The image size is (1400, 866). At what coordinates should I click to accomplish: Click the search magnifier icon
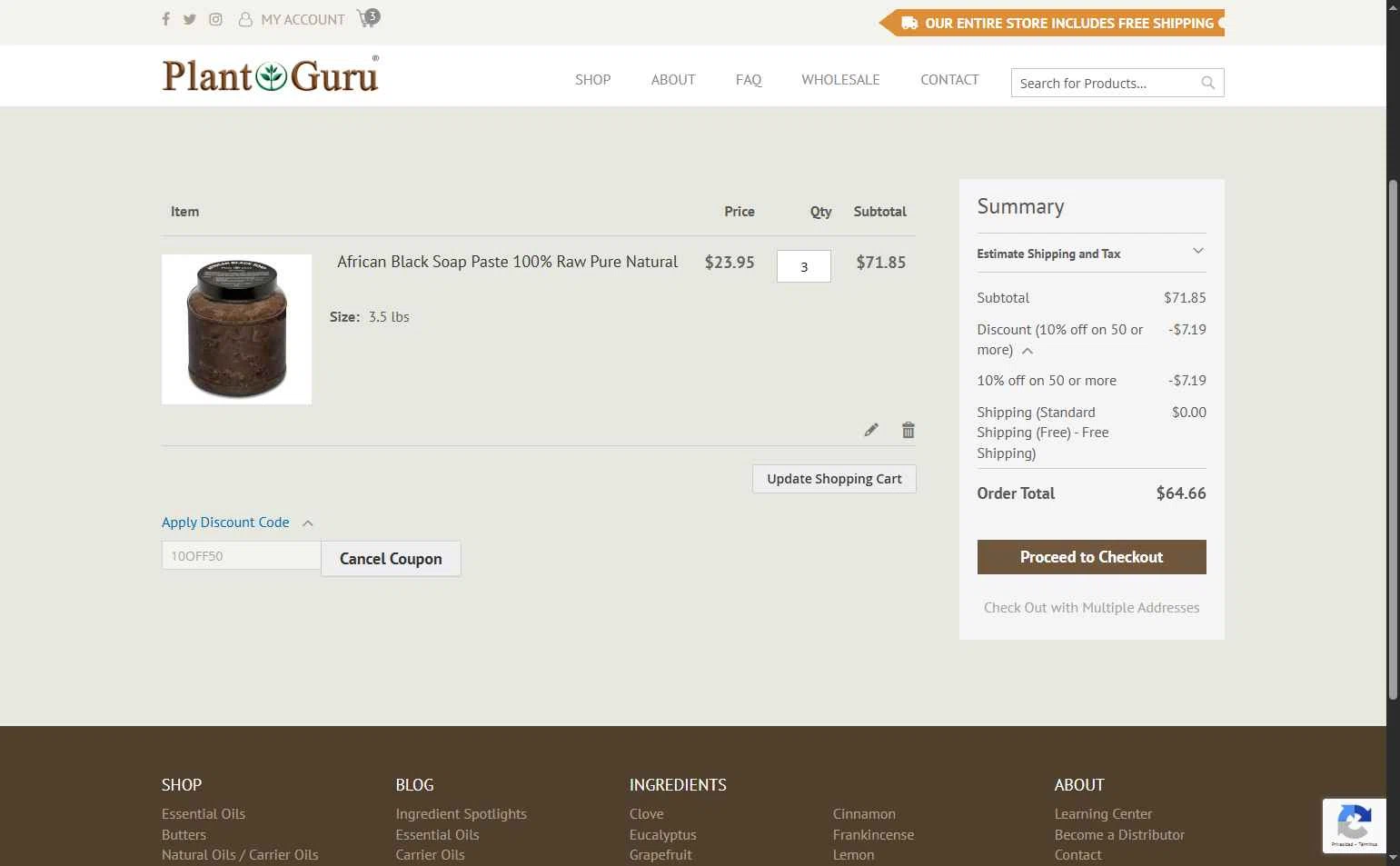click(1208, 83)
